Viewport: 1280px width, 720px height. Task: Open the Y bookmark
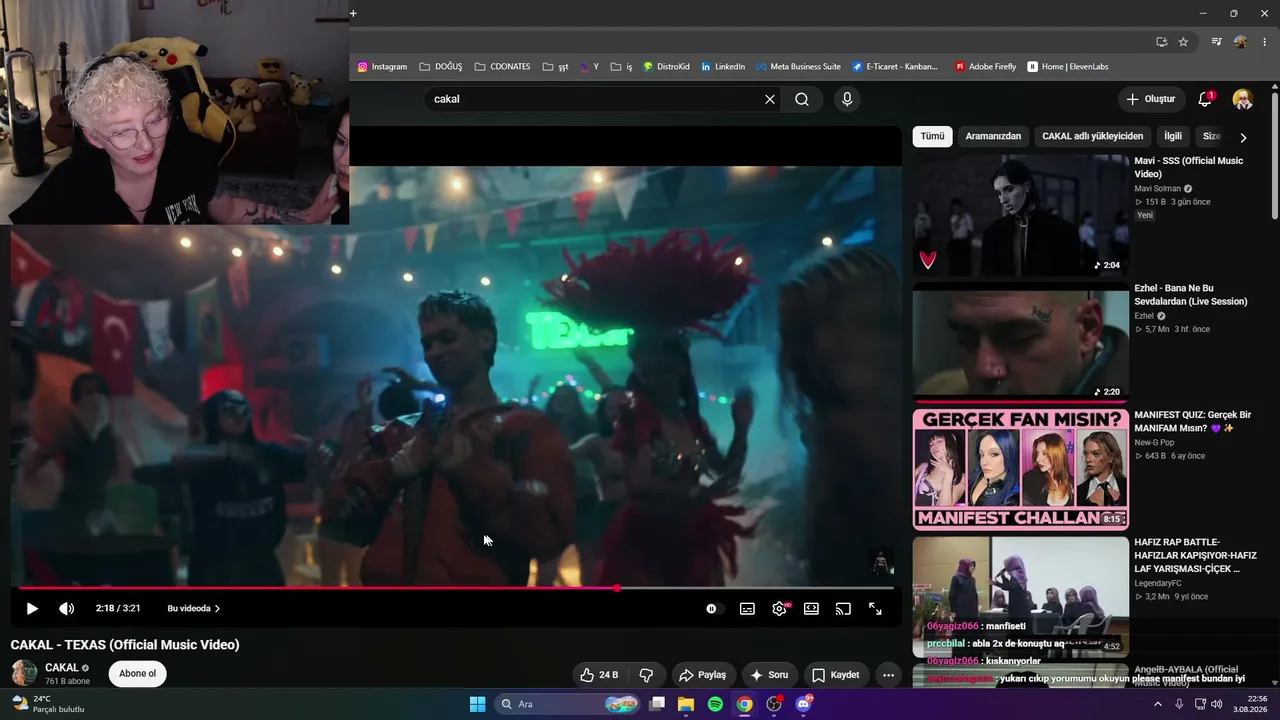[x=589, y=67]
